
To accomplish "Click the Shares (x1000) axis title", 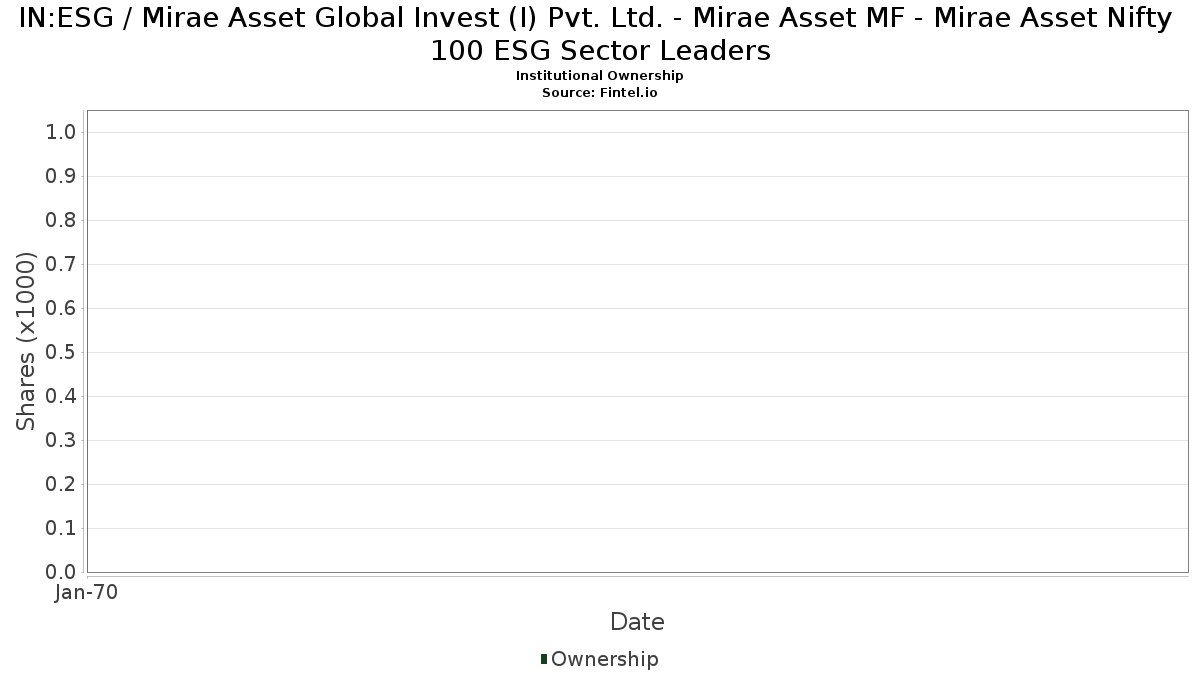I will pos(26,341).
